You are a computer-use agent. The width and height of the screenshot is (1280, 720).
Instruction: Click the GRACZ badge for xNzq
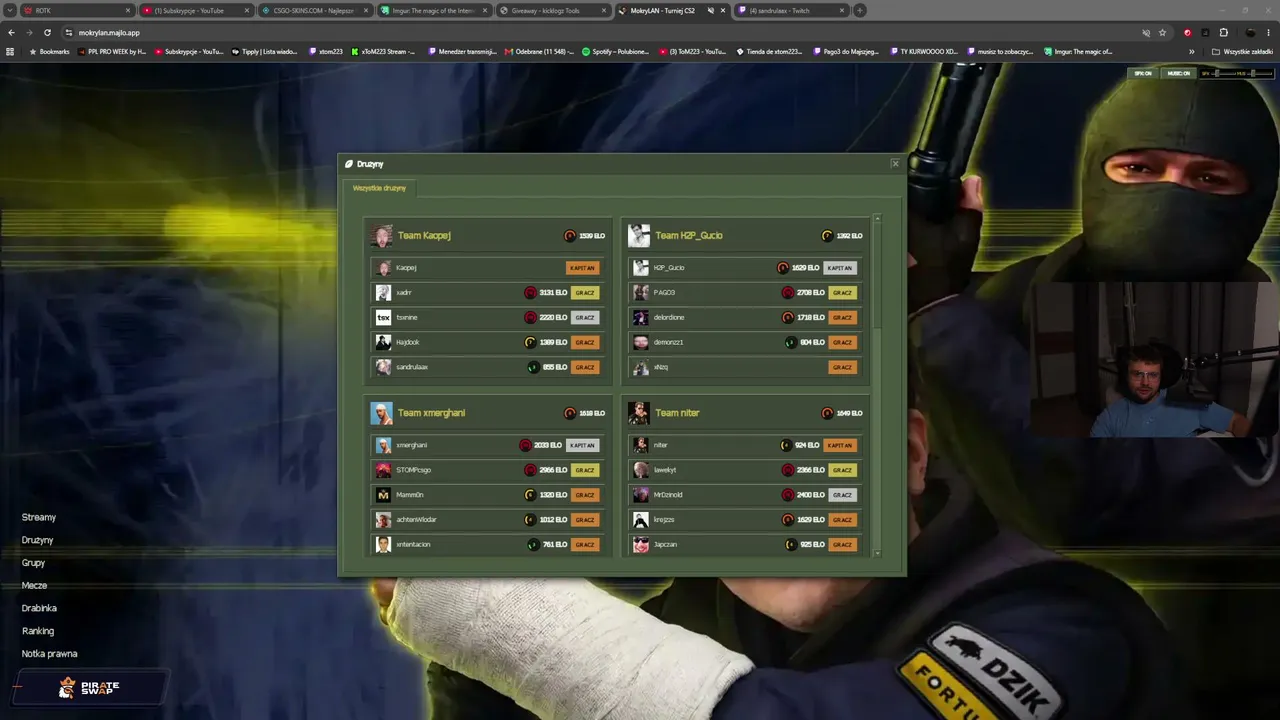point(843,368)
